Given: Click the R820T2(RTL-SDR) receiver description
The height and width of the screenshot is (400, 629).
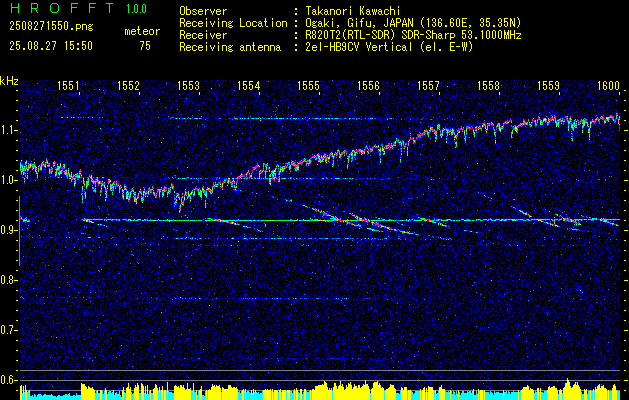Looking at the screenshot, I should pyautogui.click(x=412, y=35).
